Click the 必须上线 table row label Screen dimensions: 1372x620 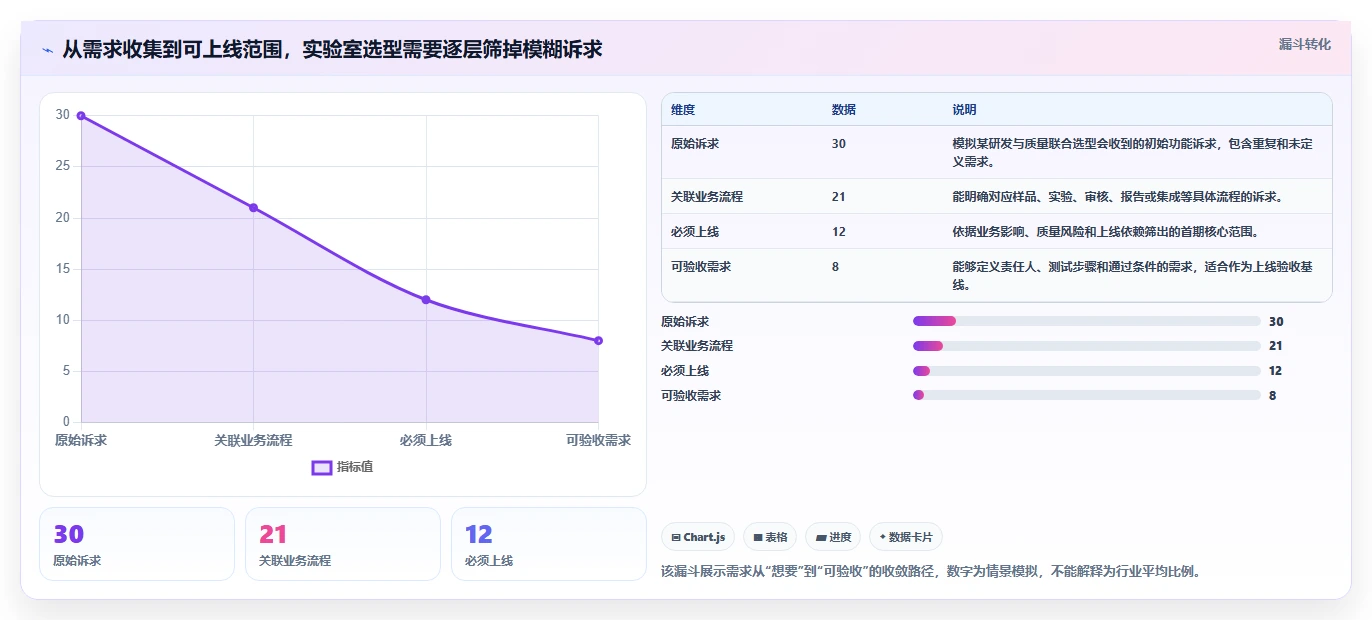point(695,232)
